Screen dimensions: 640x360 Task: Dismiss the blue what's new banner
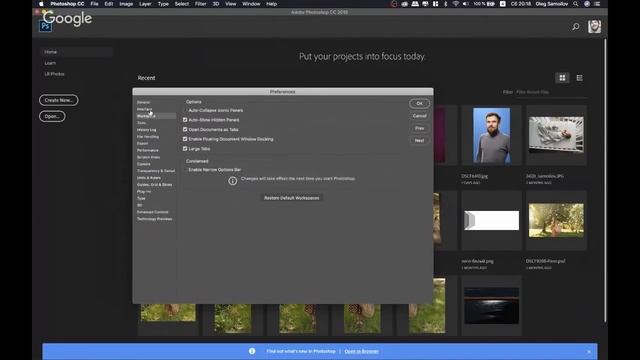point(589,351)
